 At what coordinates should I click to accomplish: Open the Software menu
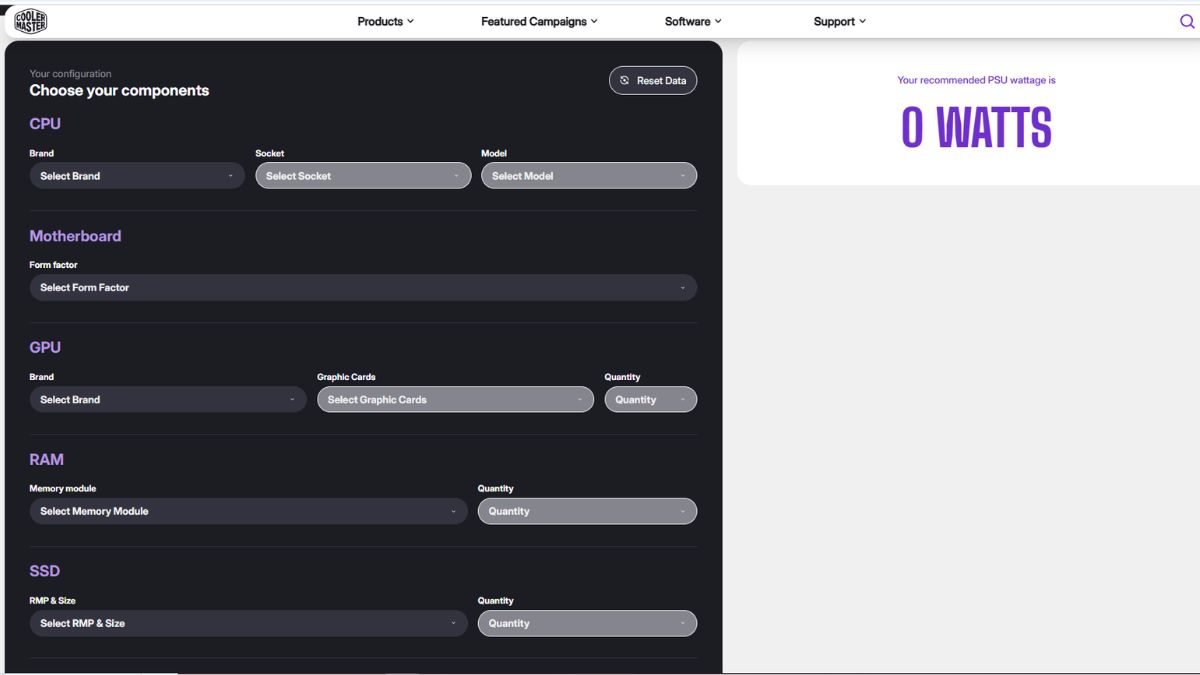point(693,21)
